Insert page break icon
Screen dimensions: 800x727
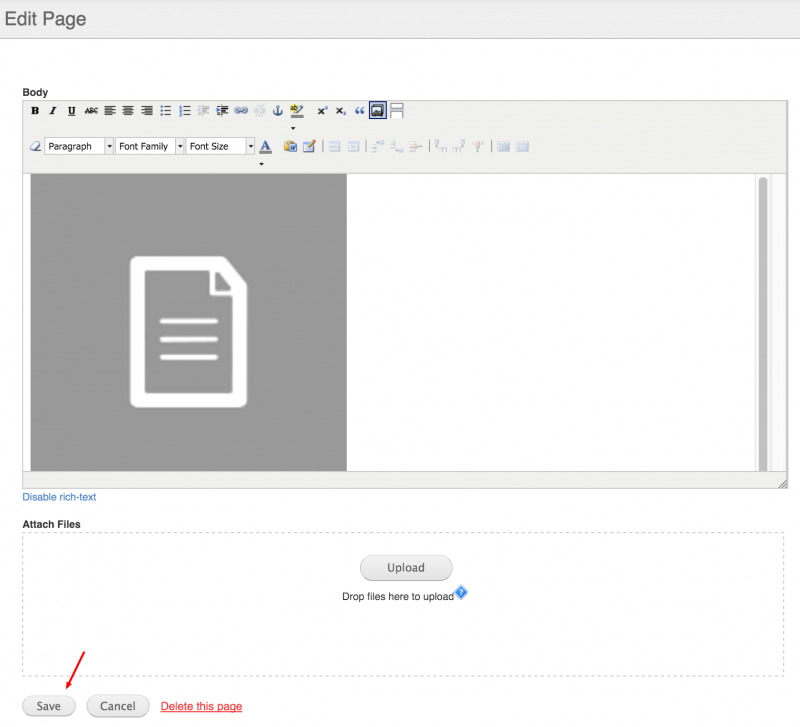[x=396, y=111]
